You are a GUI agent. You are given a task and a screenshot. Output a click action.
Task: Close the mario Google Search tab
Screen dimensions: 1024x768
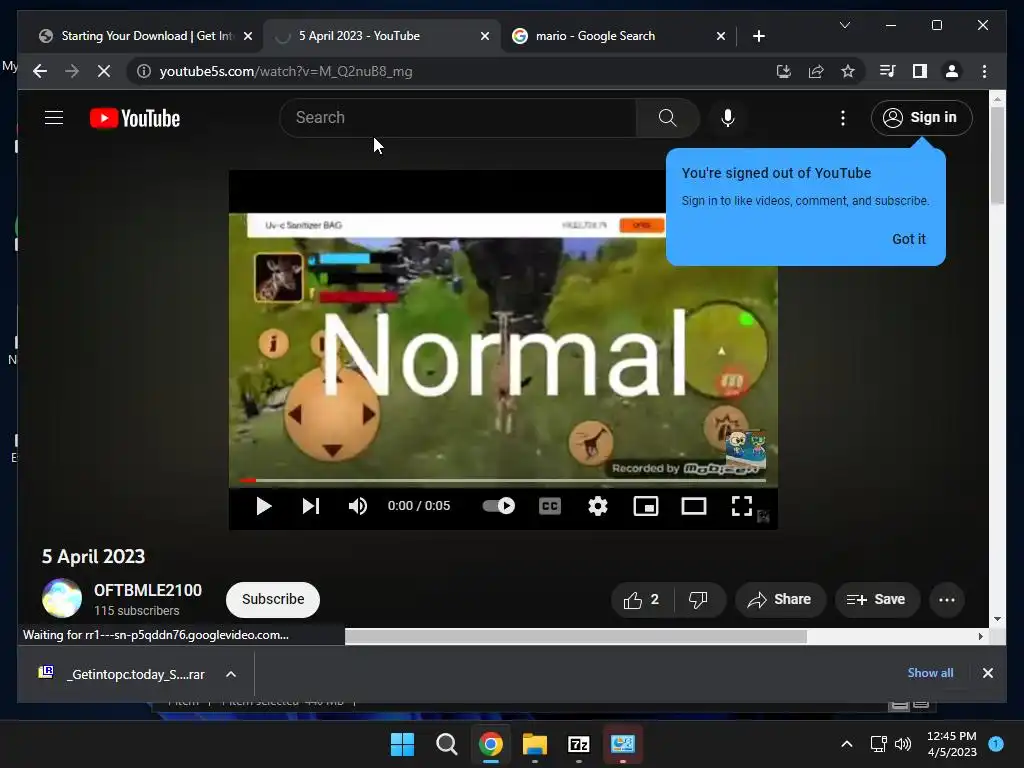click(x=720, y=36)
